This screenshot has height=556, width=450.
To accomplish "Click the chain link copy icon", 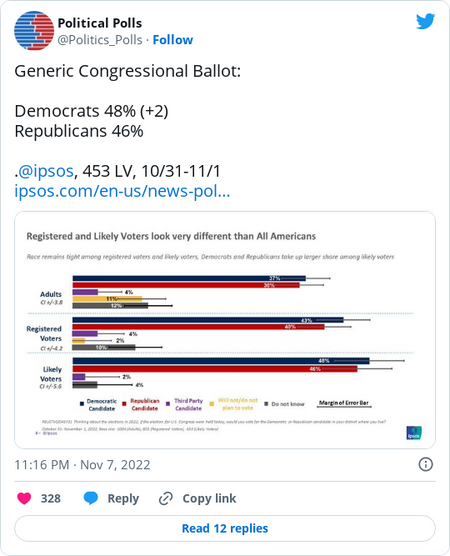I will click(166, 498).
